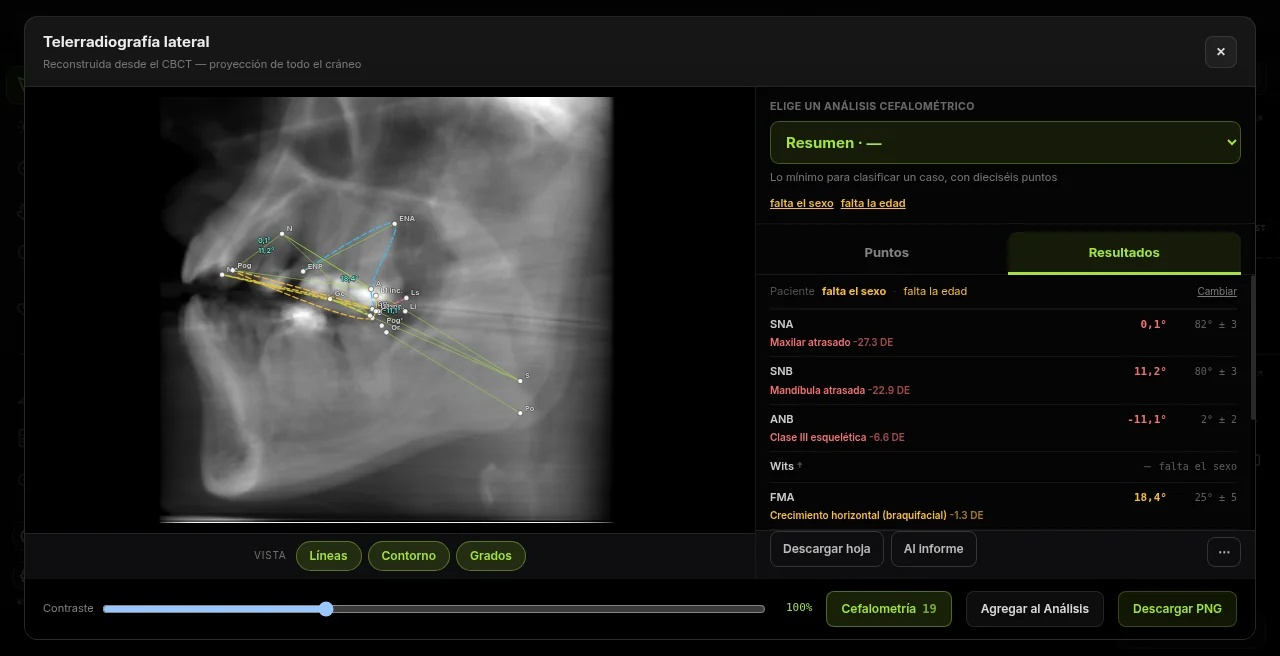Toggle the Líneas view chip
1280x656 pixels.
click(x=329, y=556)
